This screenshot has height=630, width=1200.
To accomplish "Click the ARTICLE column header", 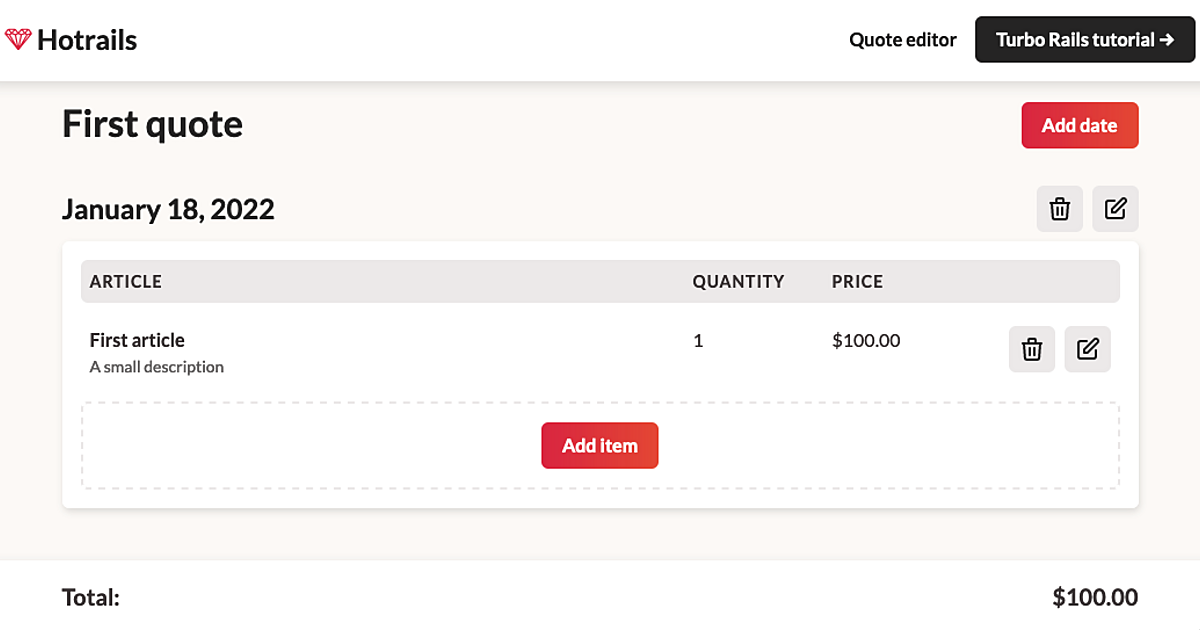I will [125, 281].
